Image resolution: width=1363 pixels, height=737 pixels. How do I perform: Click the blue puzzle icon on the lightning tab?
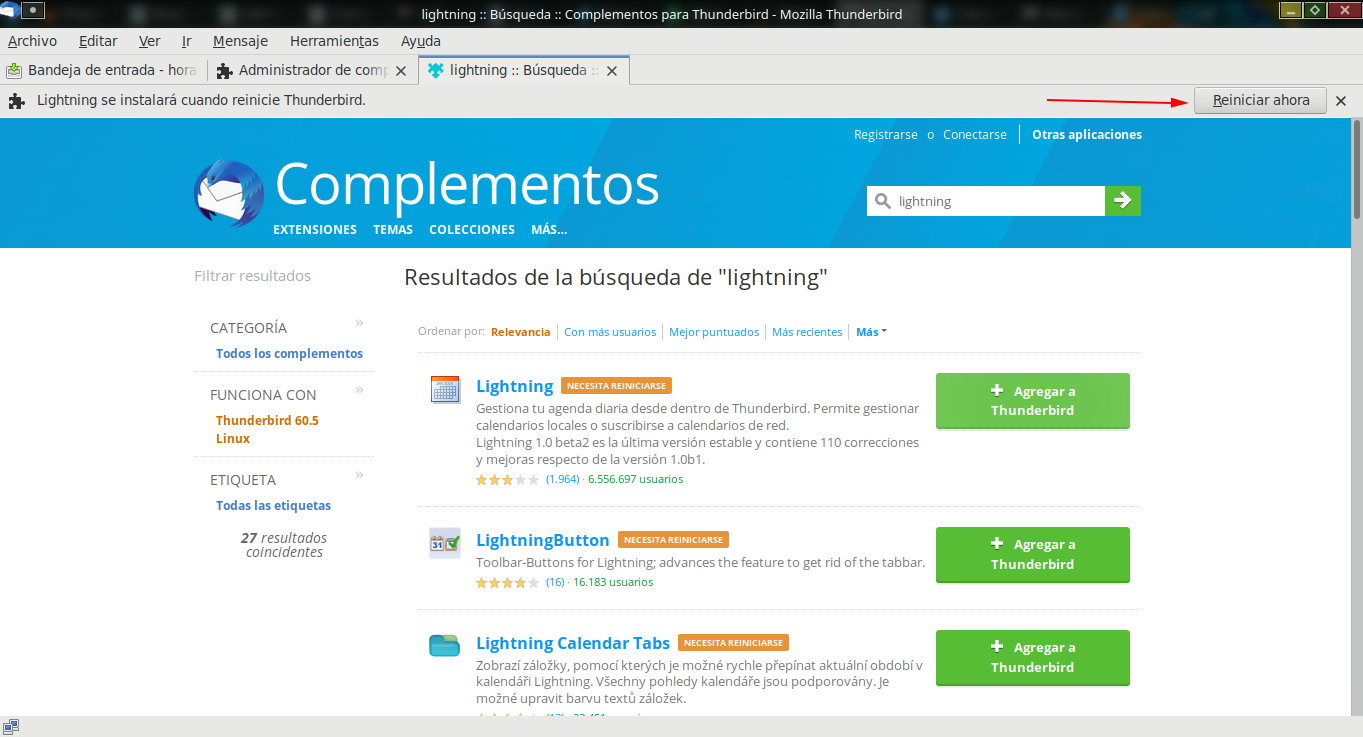[436, 71]
